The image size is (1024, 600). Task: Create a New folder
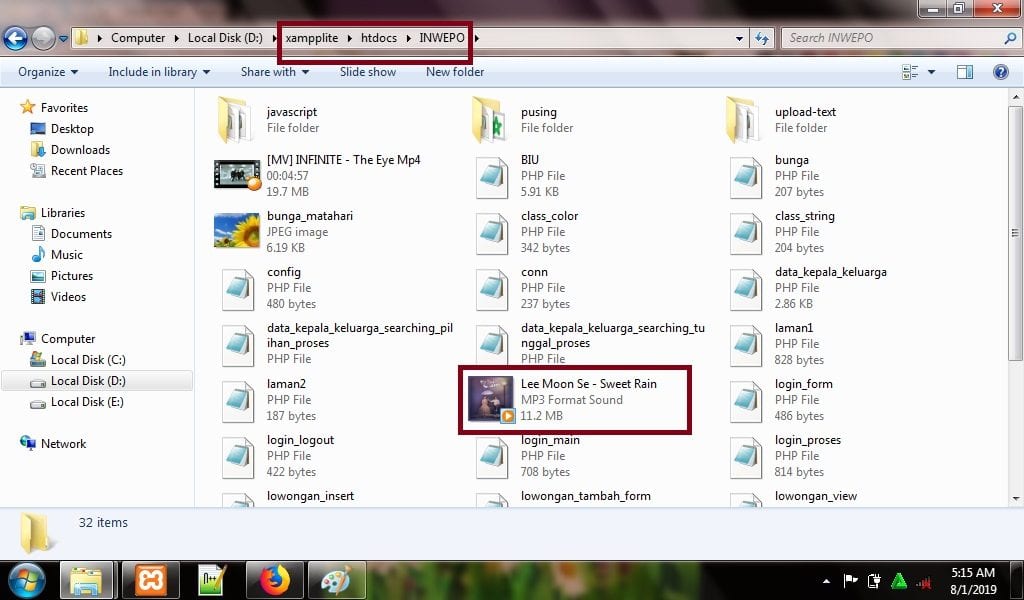[x=455, y=72]
